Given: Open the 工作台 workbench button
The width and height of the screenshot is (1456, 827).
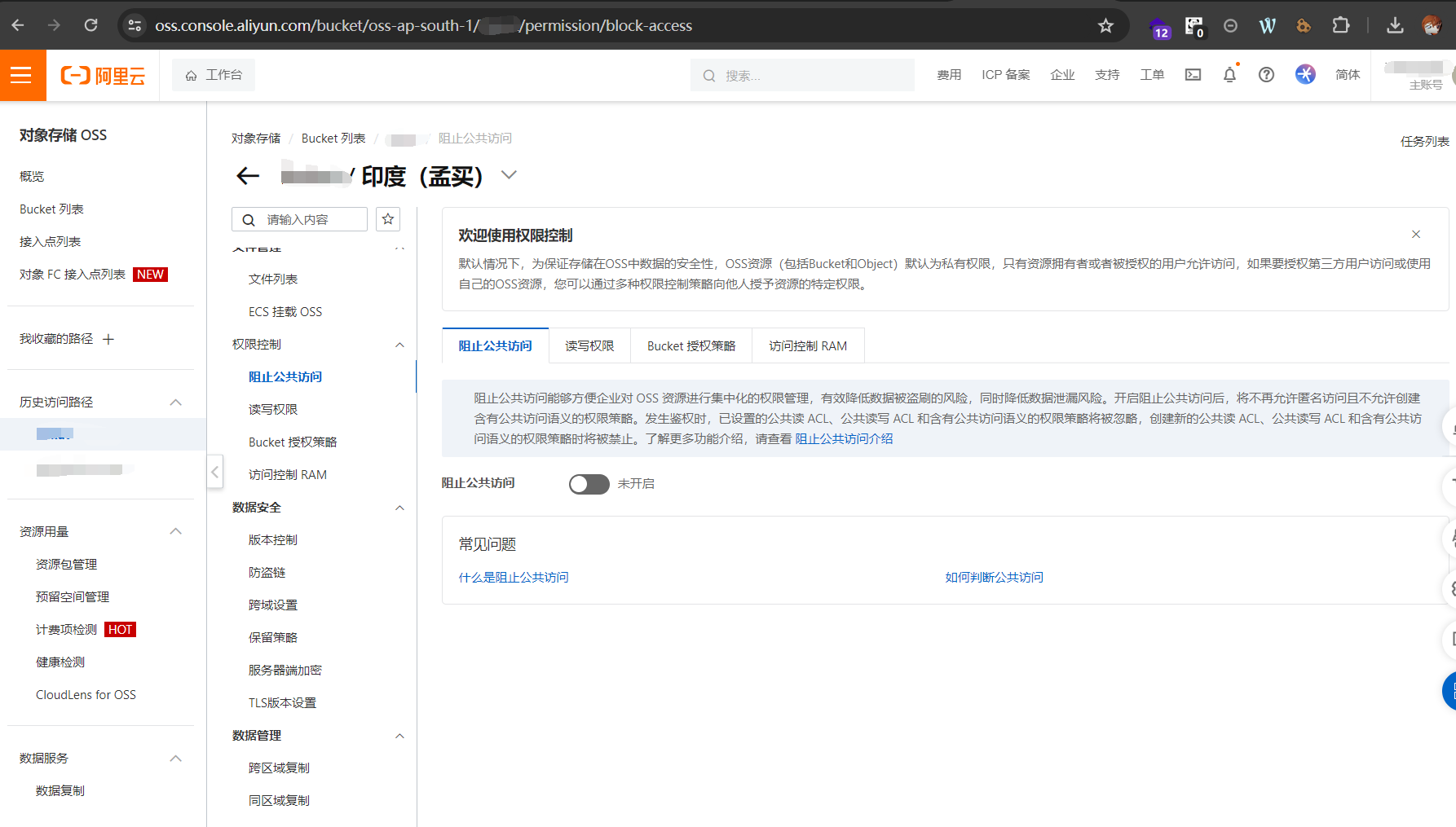Looking at the screenshot, I should pyautogui.click(x=214, y=75).
